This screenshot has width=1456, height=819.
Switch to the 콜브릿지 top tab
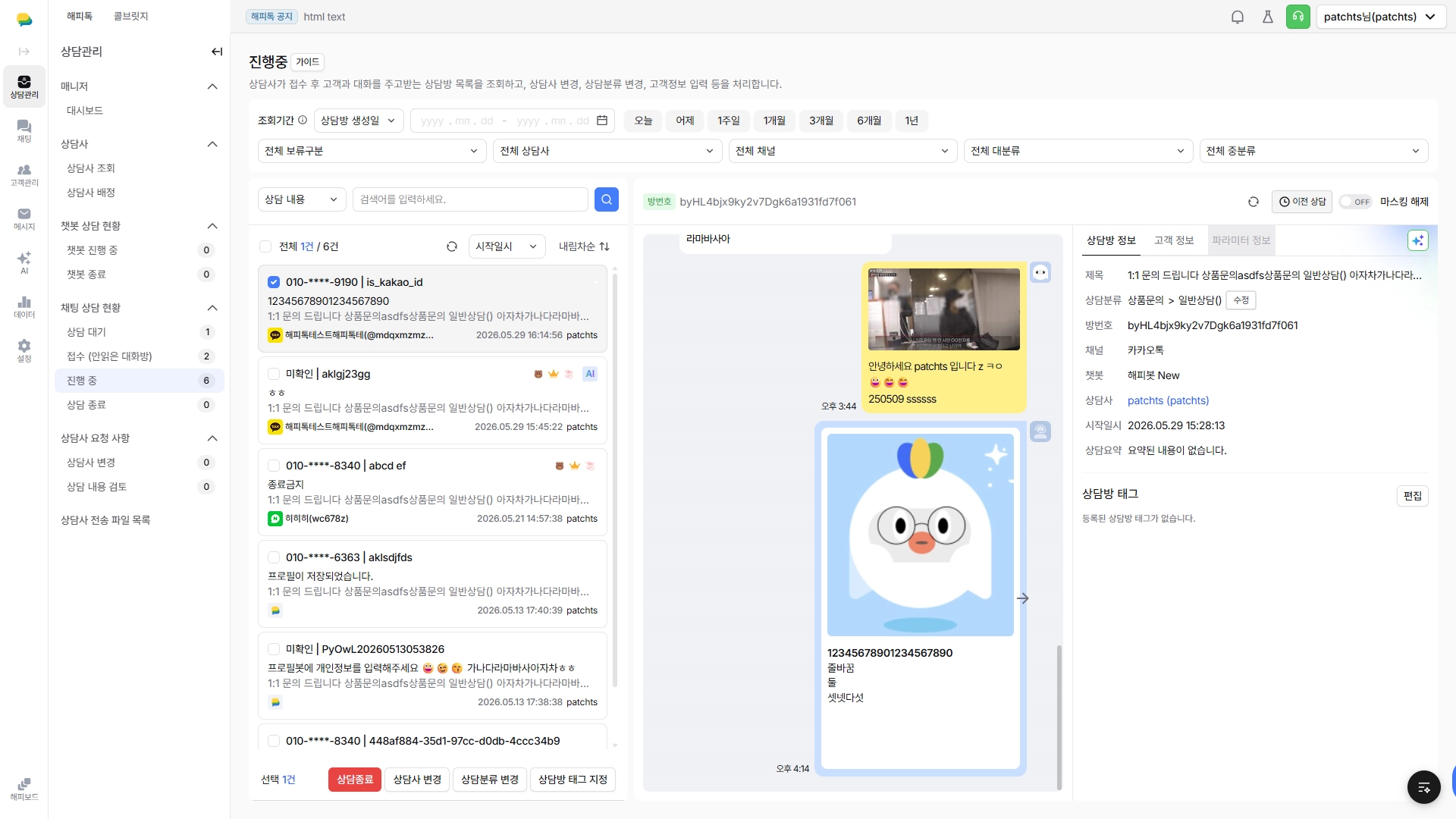coord(131,16)
